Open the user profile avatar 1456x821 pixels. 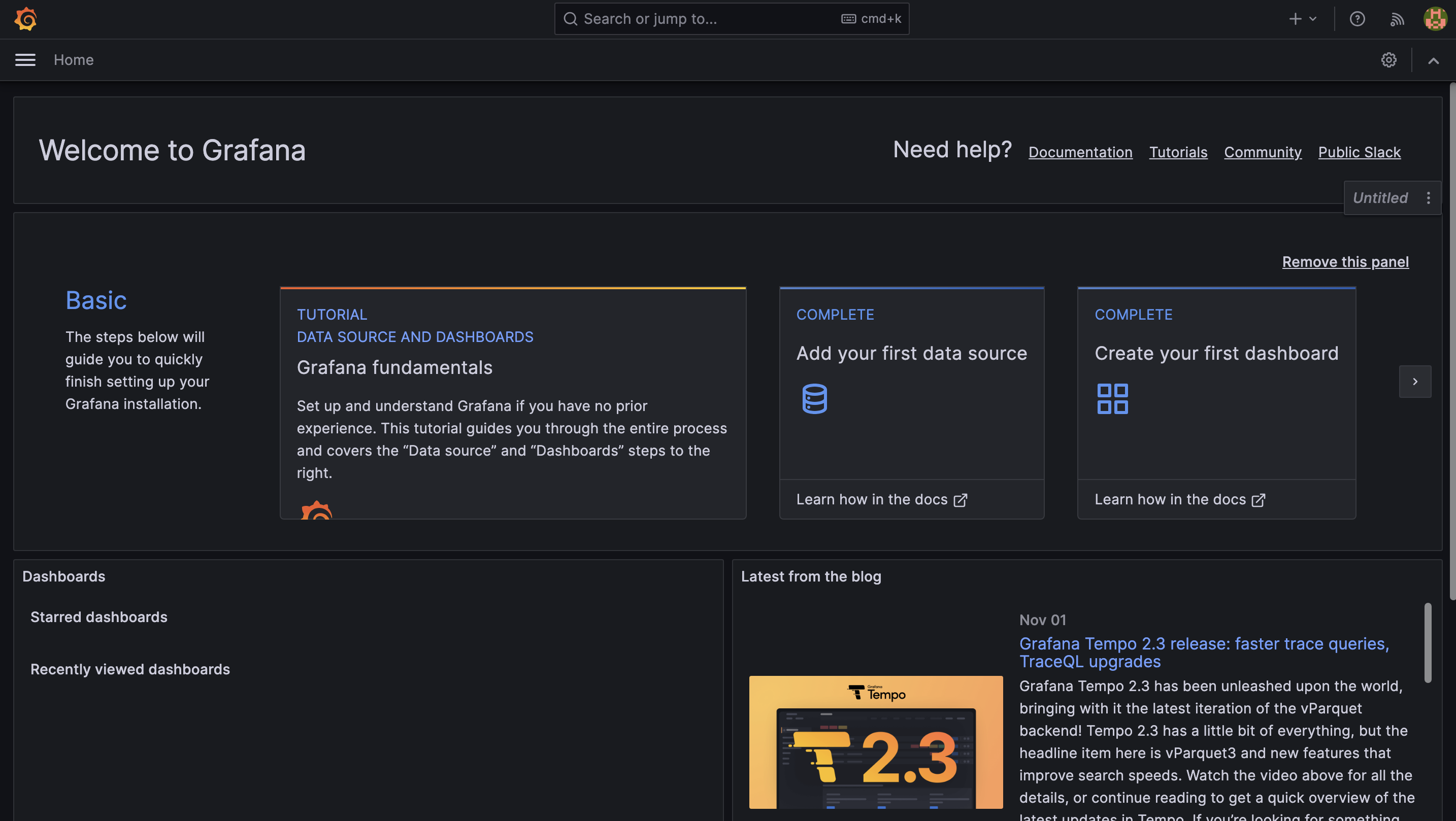click(1434, 19)
